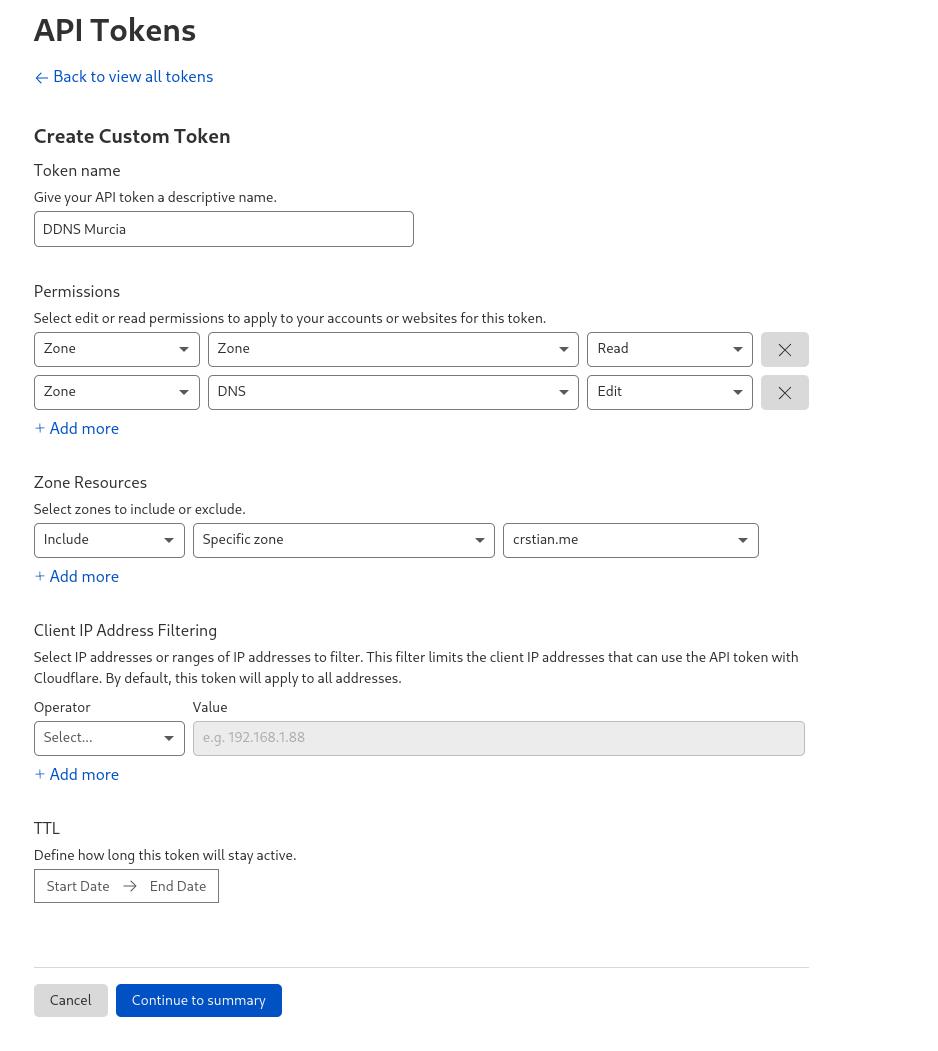
Task: Open the Include/exclude zone dropdown
Action: coord(109,540)
